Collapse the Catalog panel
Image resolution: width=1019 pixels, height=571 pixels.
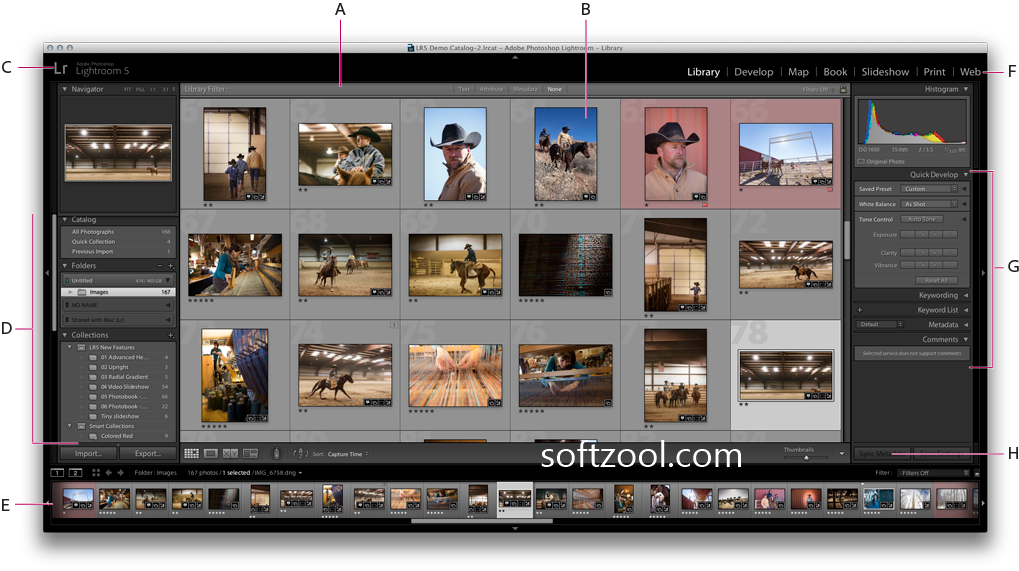(65, 220)
